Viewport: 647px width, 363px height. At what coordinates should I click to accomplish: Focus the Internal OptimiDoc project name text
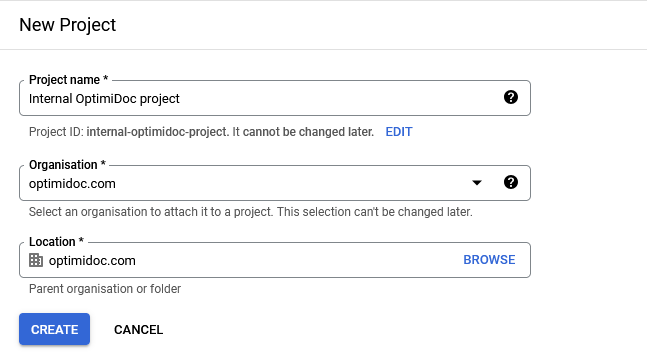[x=104, y=99]
